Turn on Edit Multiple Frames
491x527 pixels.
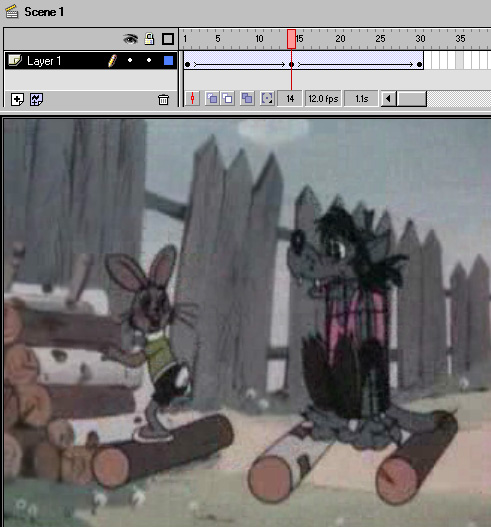click(247, 98)
